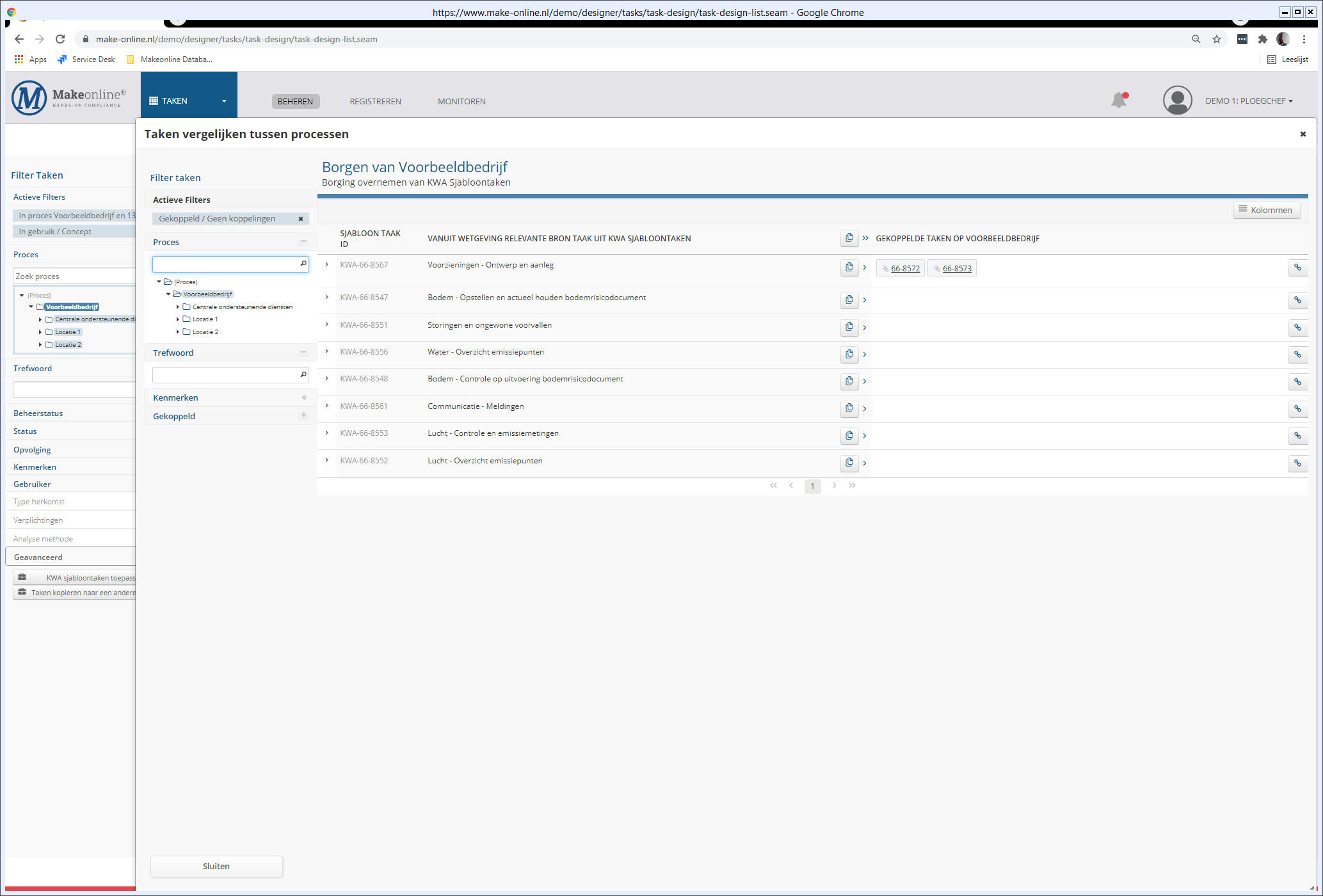Open linked task 66-8572
This screenshot has width=1323, height=896.
pos(905,269)
